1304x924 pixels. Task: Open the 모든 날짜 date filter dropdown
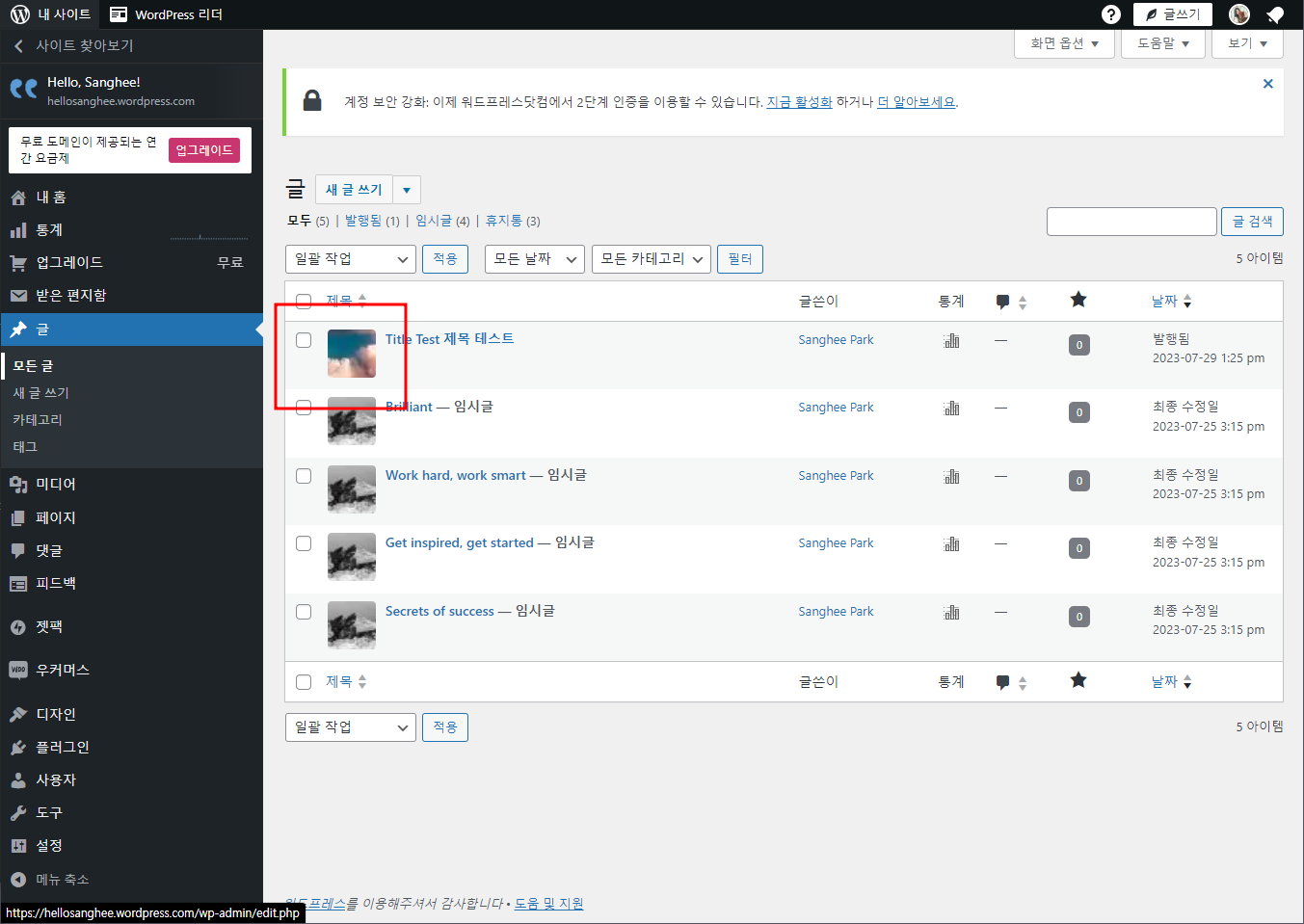click(x=535, y=259)
